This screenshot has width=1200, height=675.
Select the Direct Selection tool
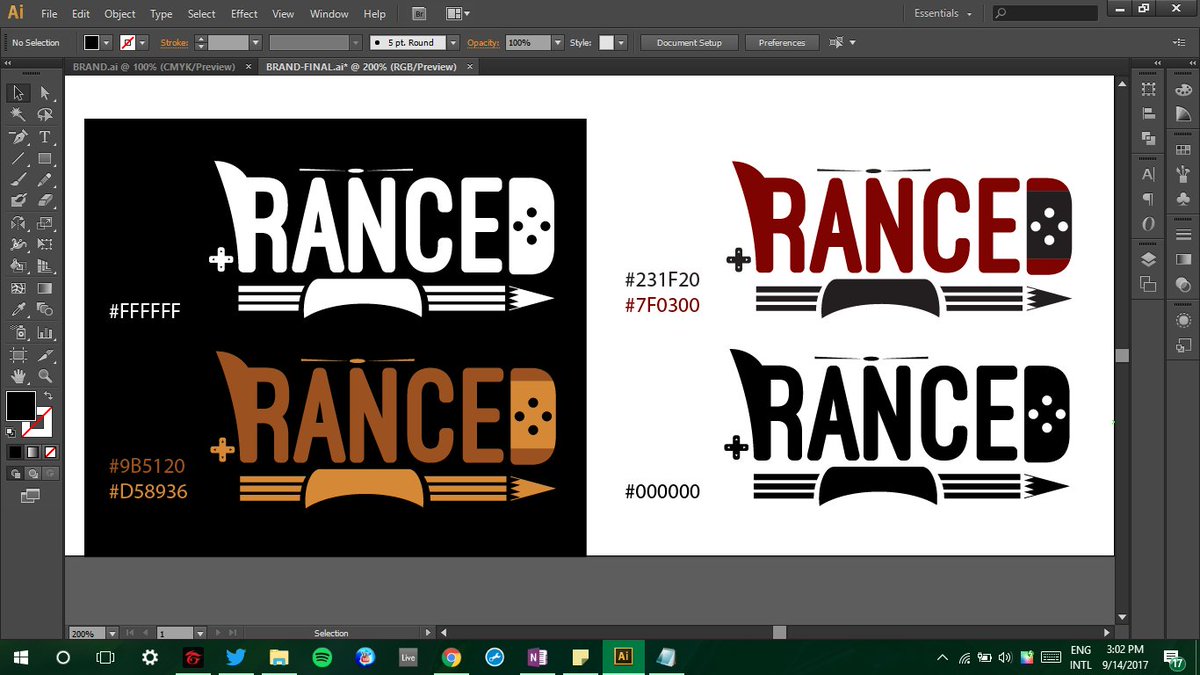click(x=45, y=93)
